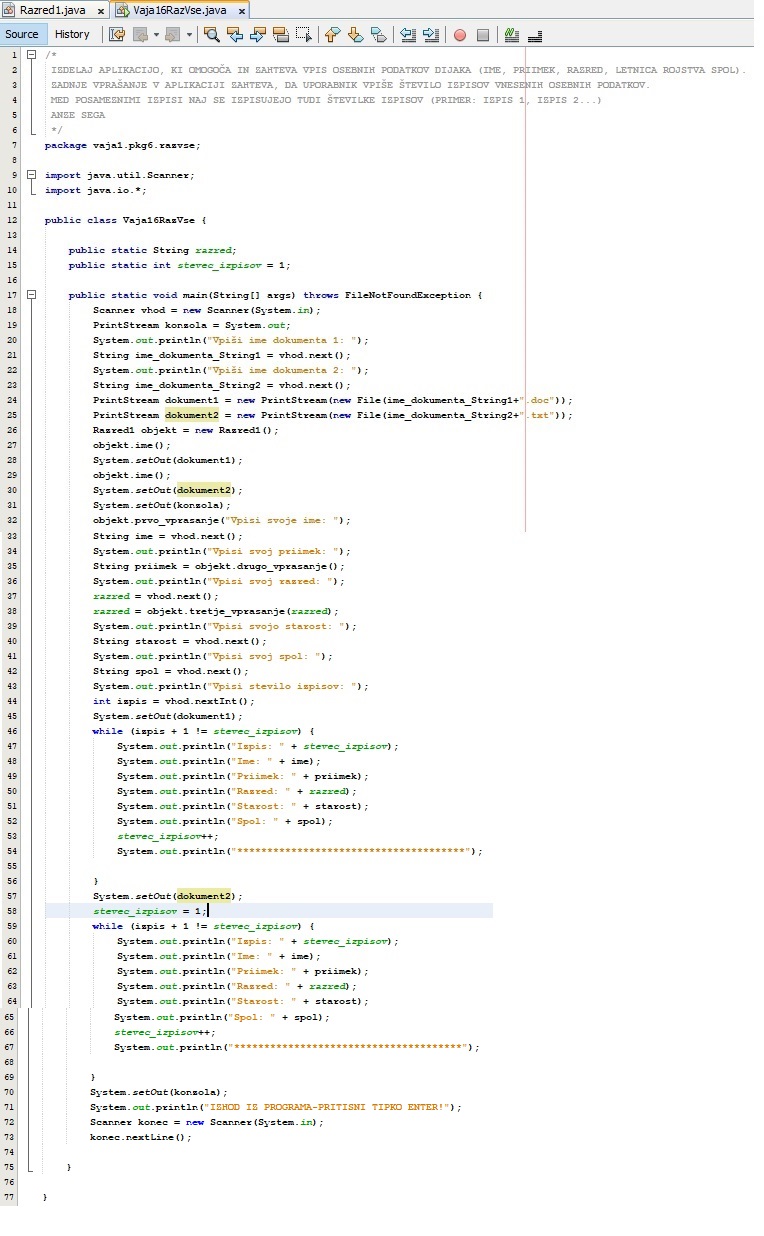Click the Last Edit toolbar icon
Screen dimensions: 764x1236
click(x=117, y=34)
